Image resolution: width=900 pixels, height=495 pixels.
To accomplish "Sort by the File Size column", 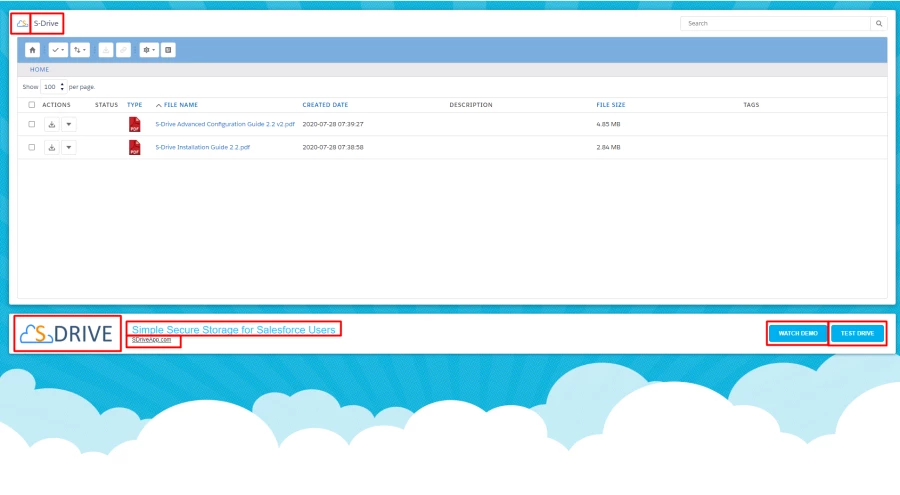I will (x=610, y=104).
